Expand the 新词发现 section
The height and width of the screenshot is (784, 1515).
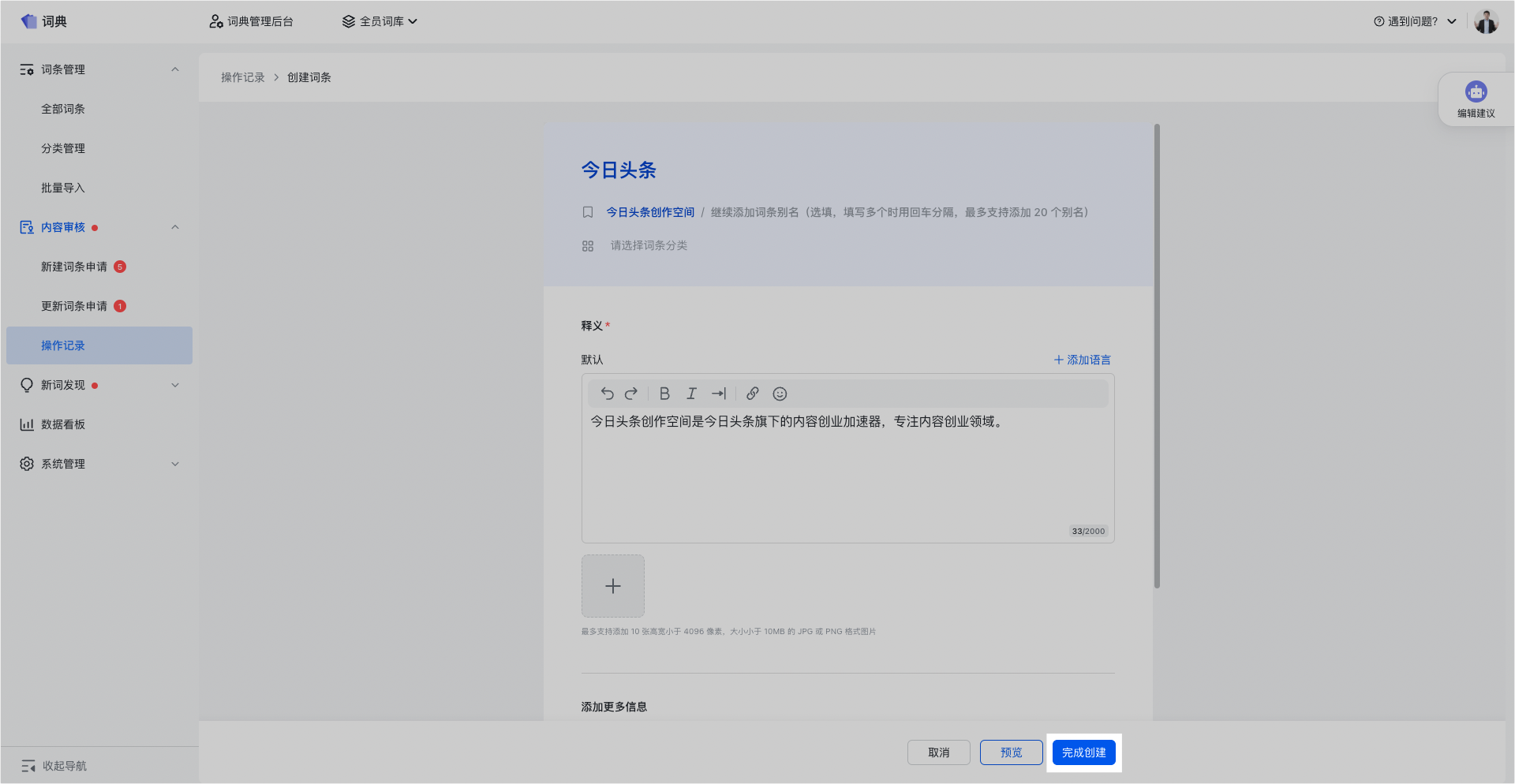click(175, 385)
